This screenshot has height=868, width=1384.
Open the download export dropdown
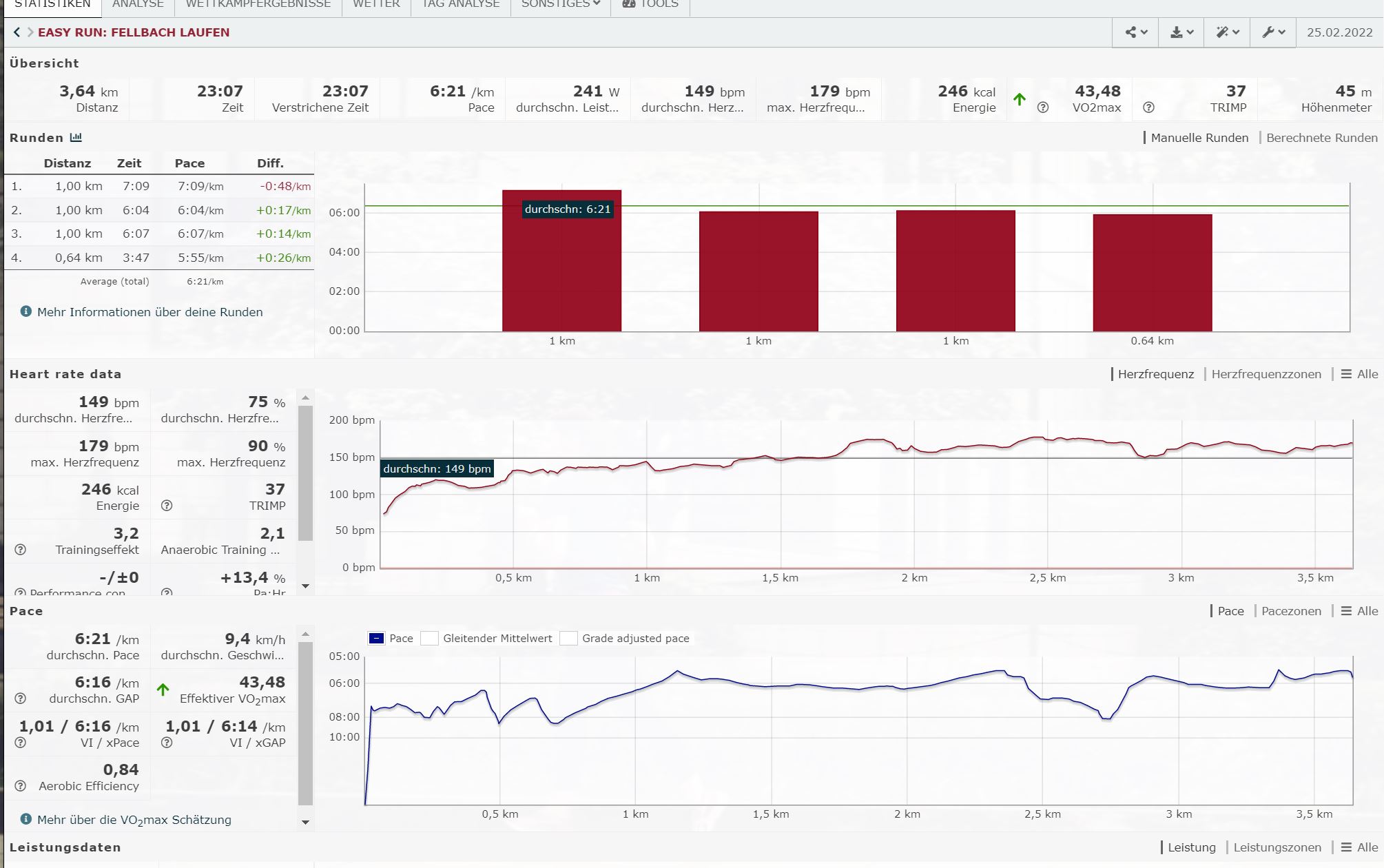(1181, 32)
